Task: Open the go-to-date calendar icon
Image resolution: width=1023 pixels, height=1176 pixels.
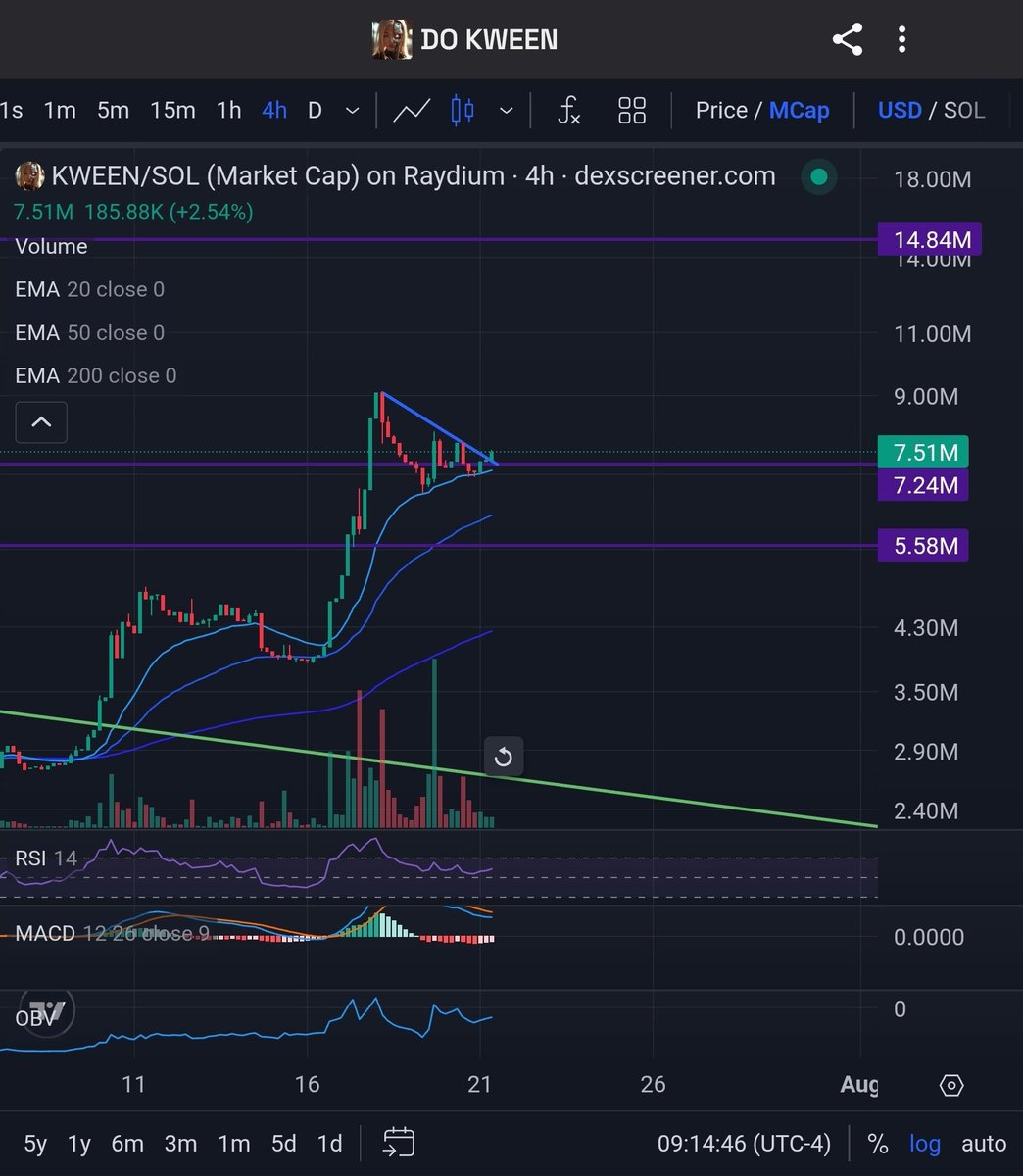Action: [x=399, y=1143]
